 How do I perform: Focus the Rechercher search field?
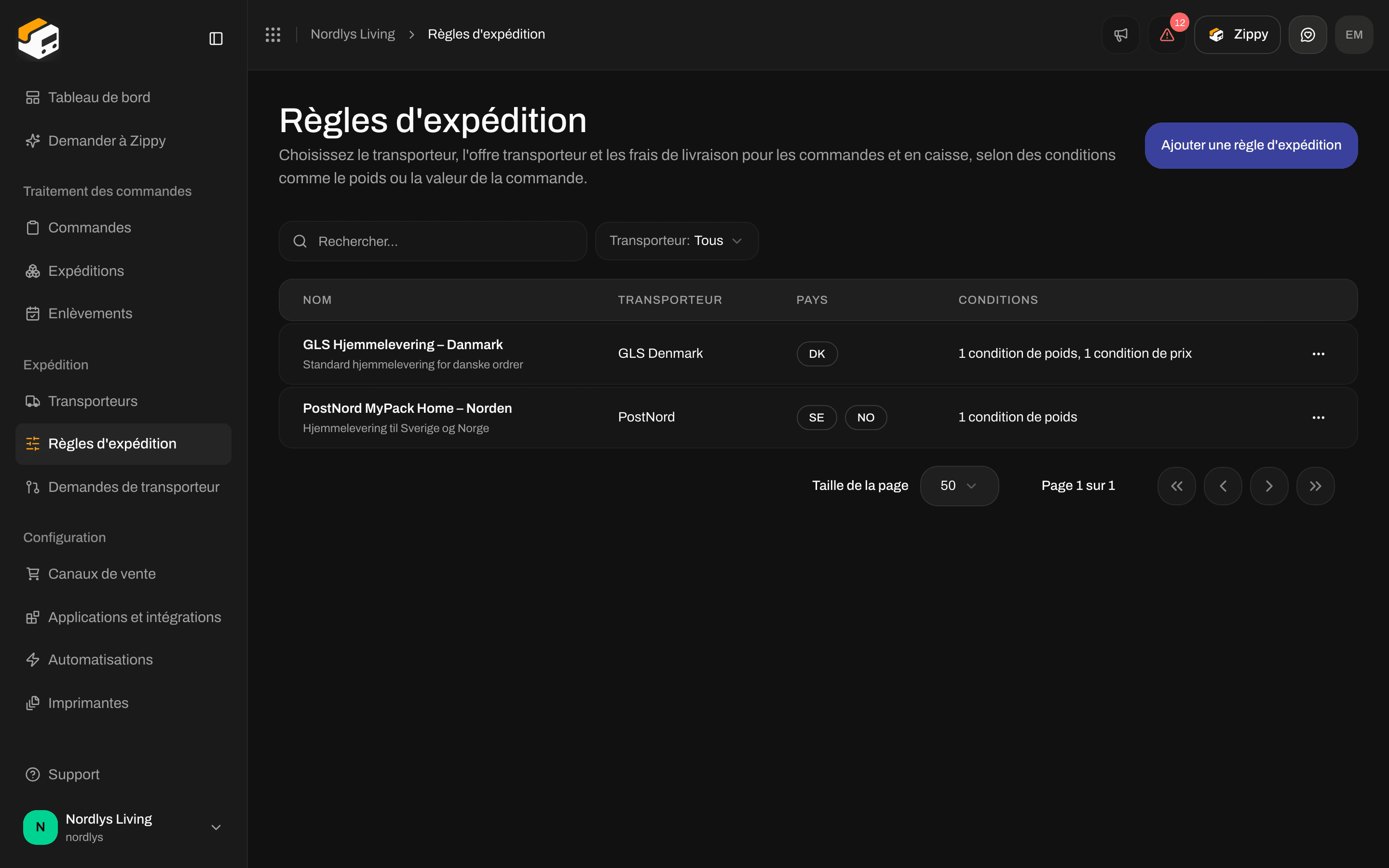(433, 241)
